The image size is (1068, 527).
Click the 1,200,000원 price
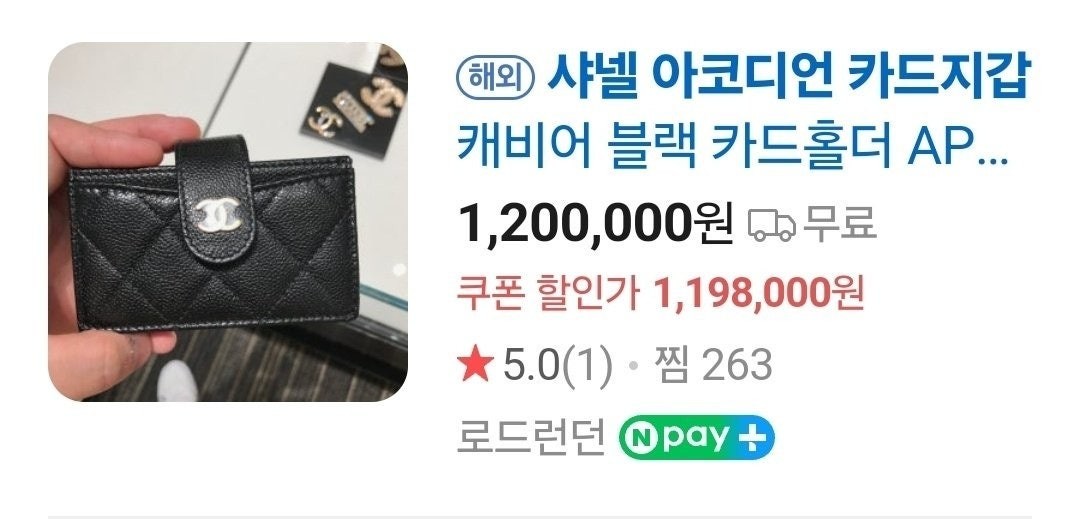pyautogui.click(x=595, y=223)
